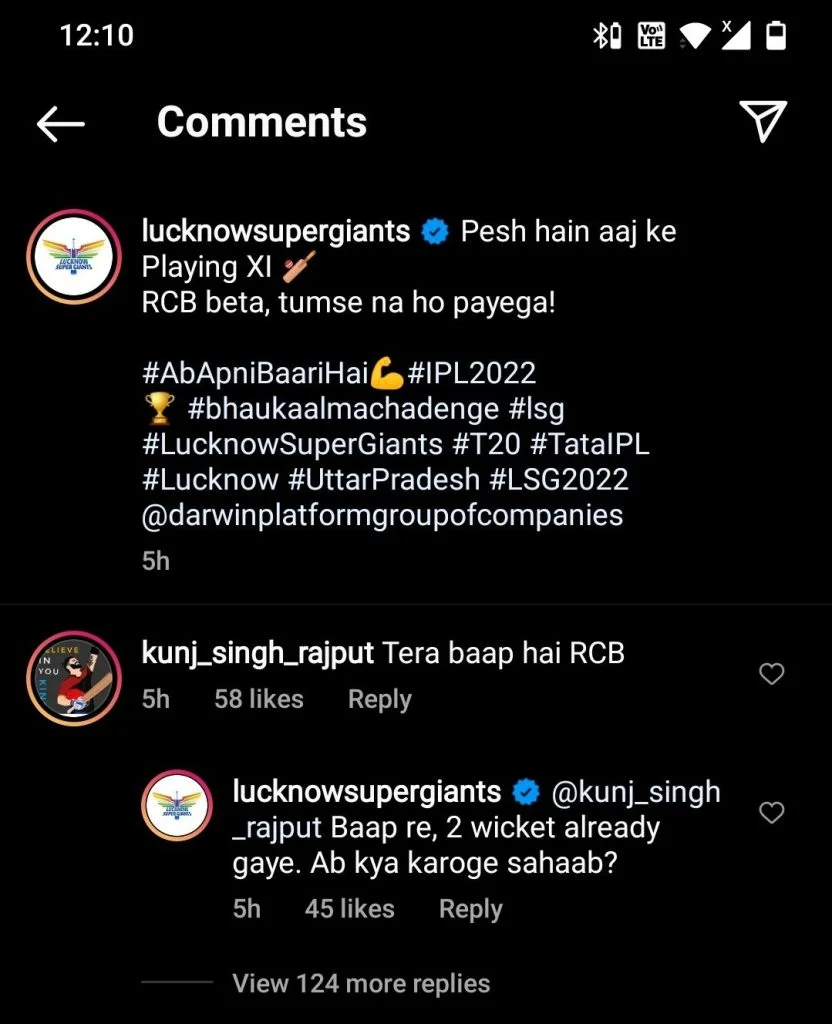This screenshot has height=1024, width=832.
Task: Tap the battery icon in status bar
Action: pos(775,37)
